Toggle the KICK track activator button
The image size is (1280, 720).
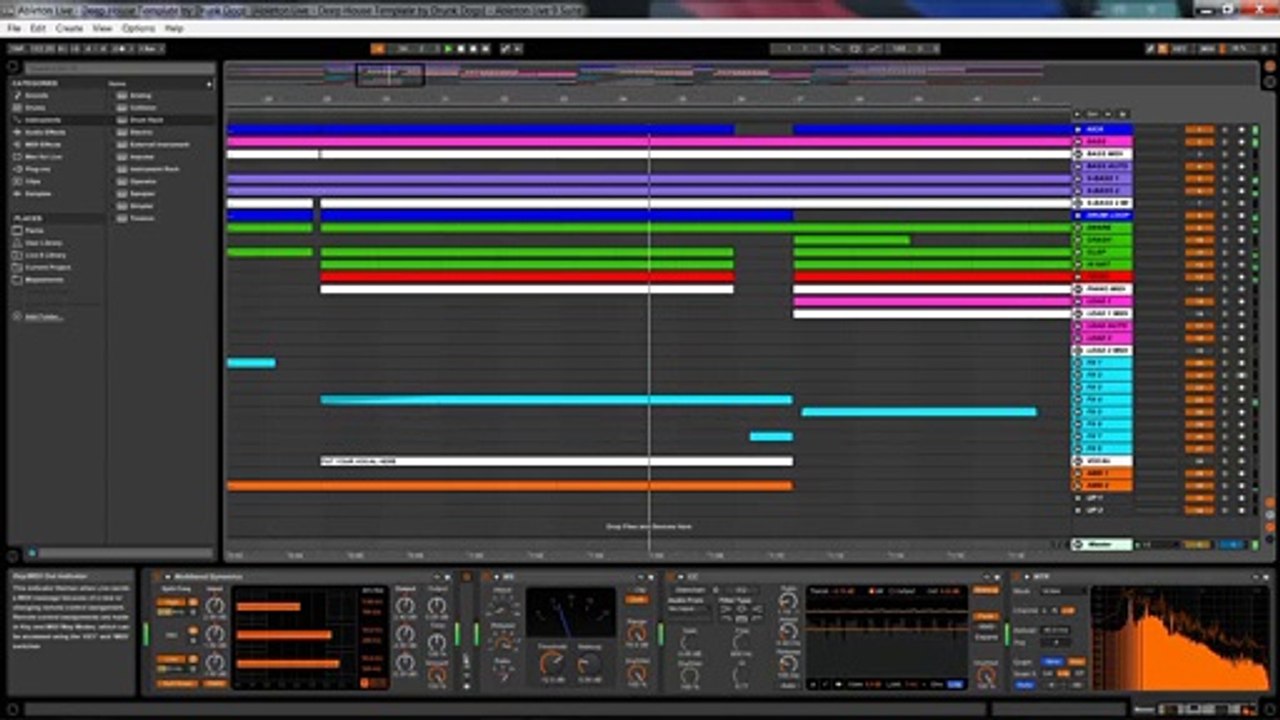(1199, 130)
